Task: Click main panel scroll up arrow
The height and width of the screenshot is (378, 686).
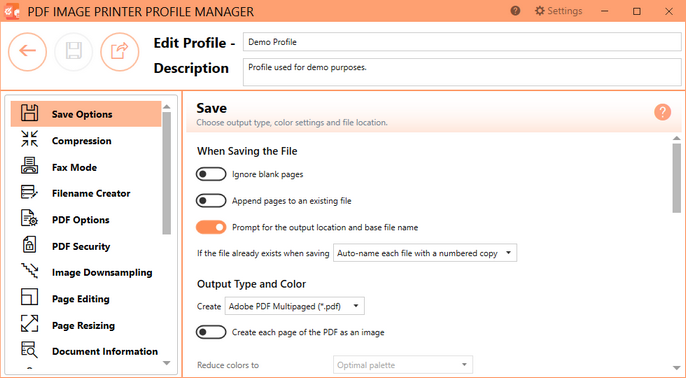Action: click(677, 138)
